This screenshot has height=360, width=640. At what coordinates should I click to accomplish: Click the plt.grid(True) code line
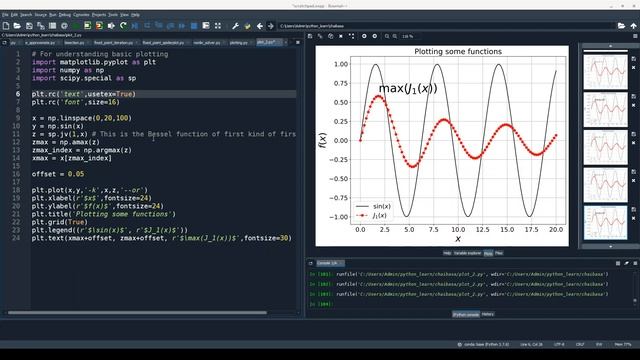click(x=60, y=222)
